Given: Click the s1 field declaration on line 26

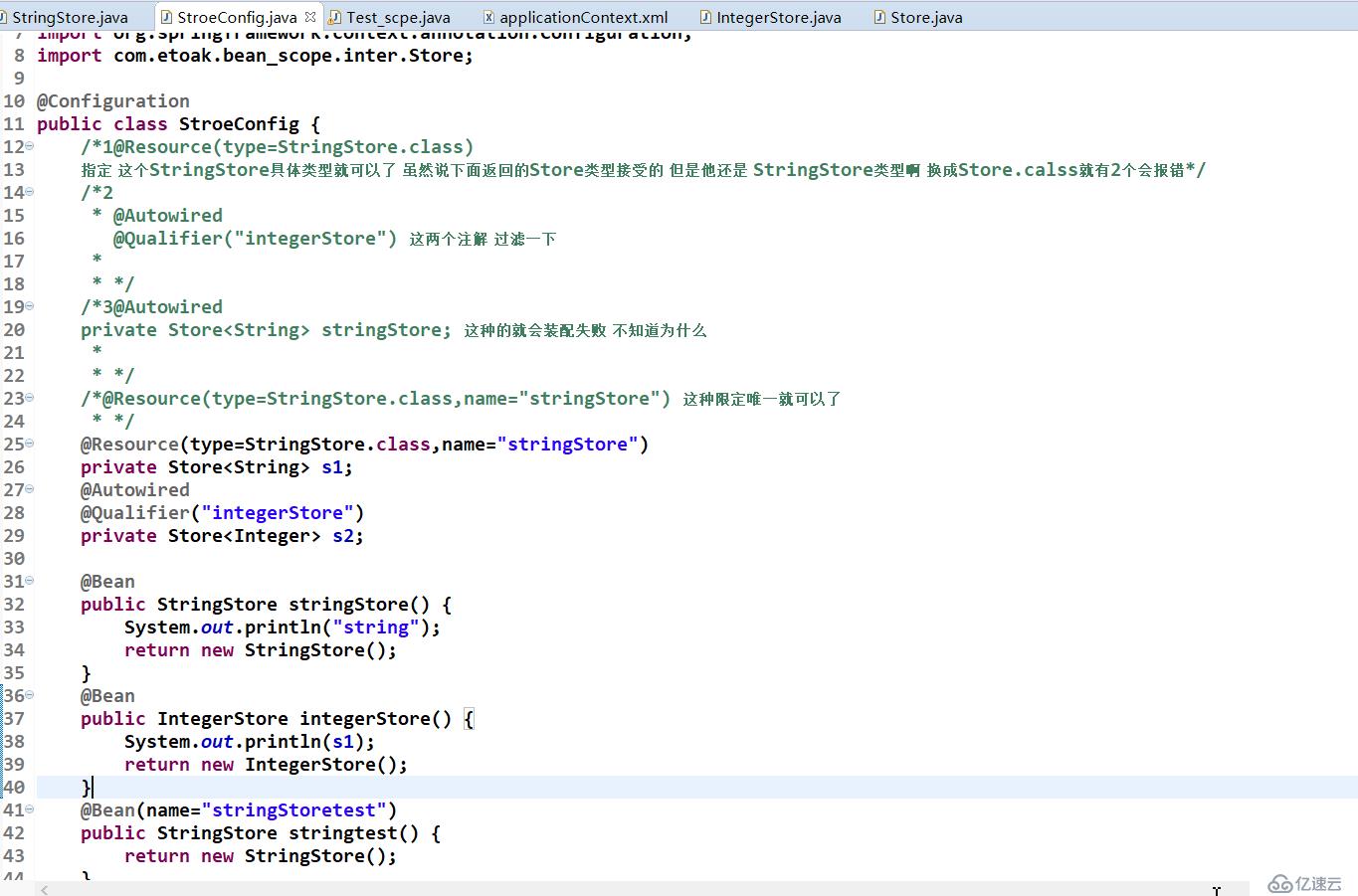Looking at the screenshot, I should coord(217,467).
